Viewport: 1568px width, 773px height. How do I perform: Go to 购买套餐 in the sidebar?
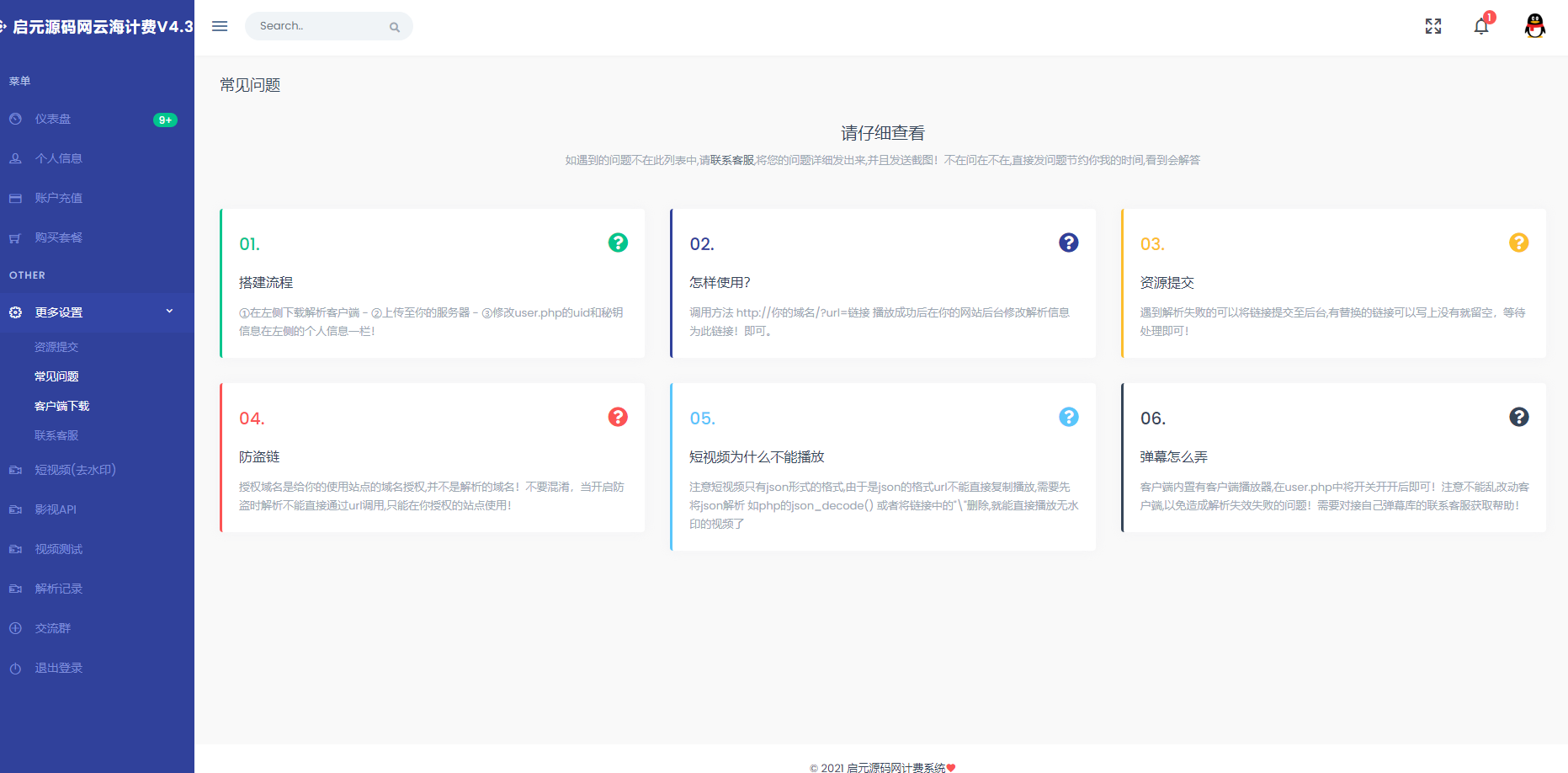pyautogui.click(x=58, y=237)
